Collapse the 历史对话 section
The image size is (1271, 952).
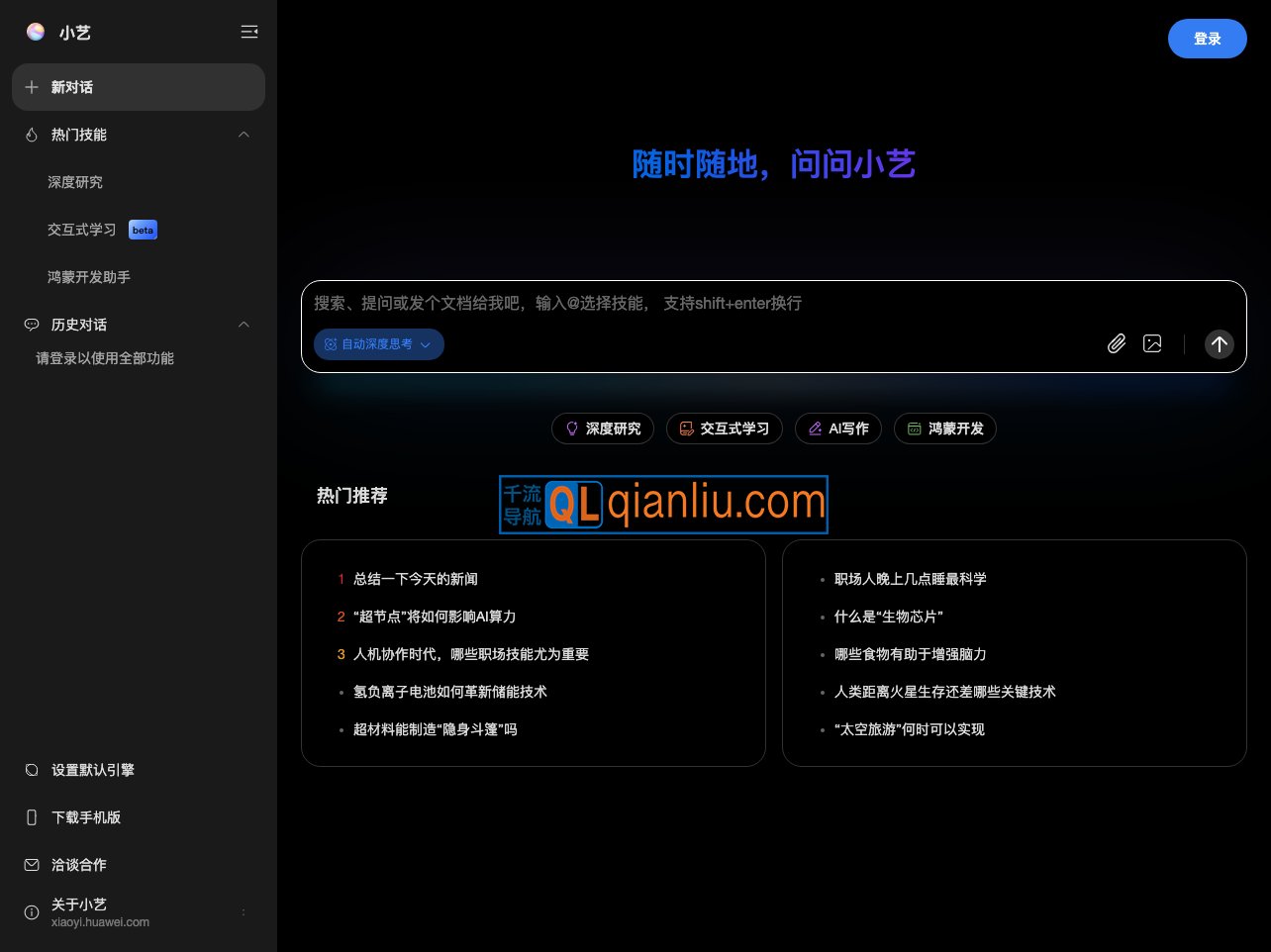coord(244,325)
